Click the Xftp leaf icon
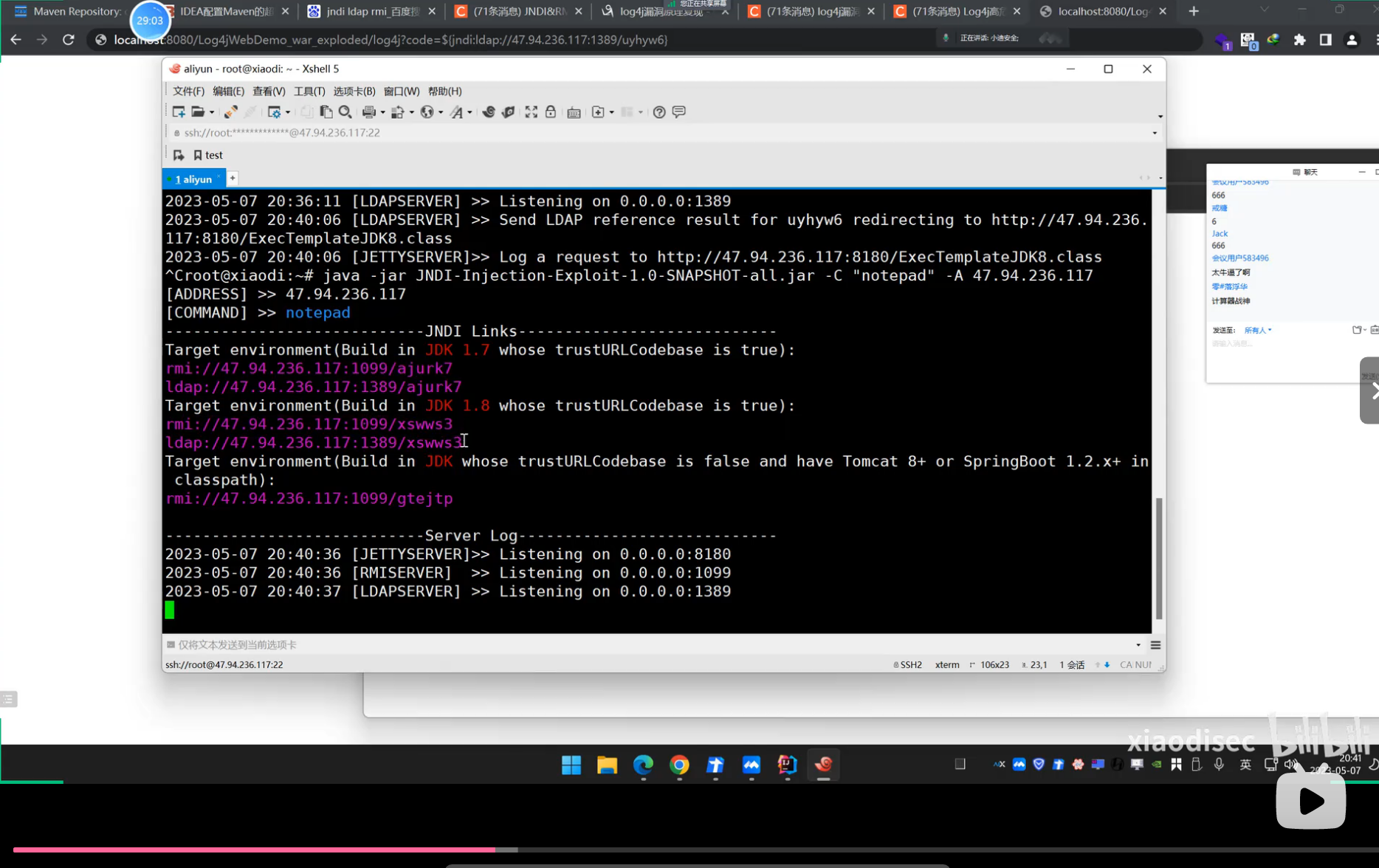 (x=508, y=111)
